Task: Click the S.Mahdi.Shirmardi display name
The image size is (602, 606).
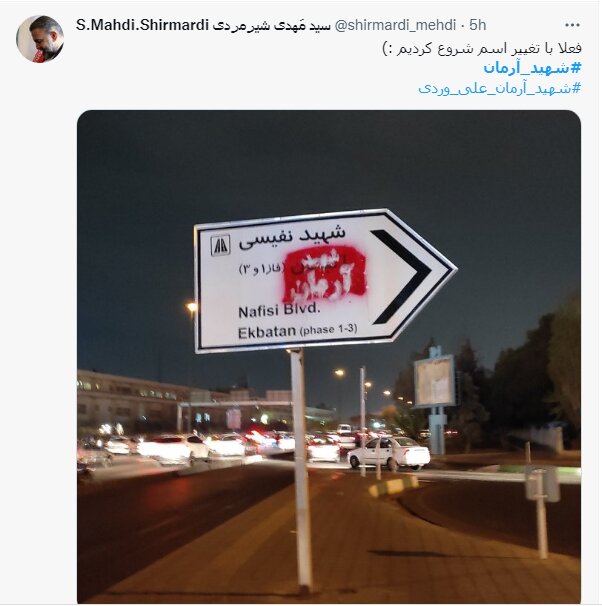Action: click(142, 25)
